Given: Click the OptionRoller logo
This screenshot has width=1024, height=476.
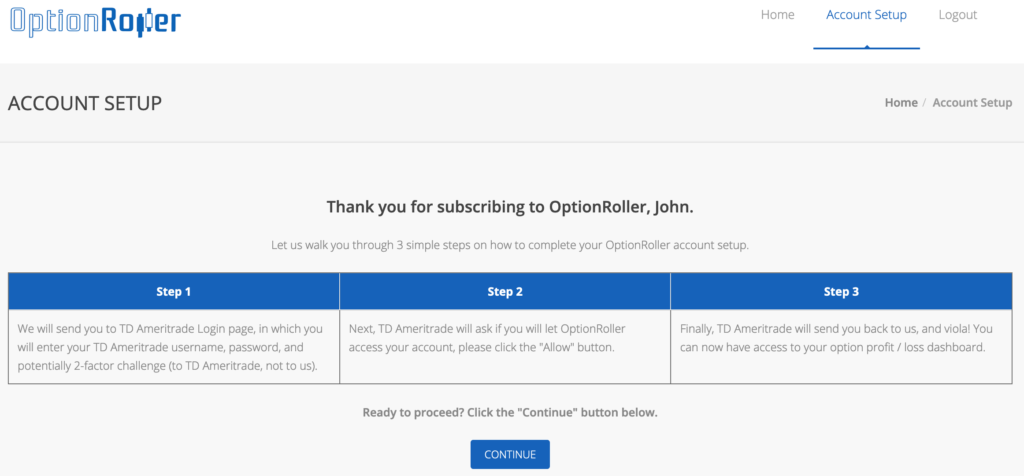Looking at the screenshot, I should [95, 21].
